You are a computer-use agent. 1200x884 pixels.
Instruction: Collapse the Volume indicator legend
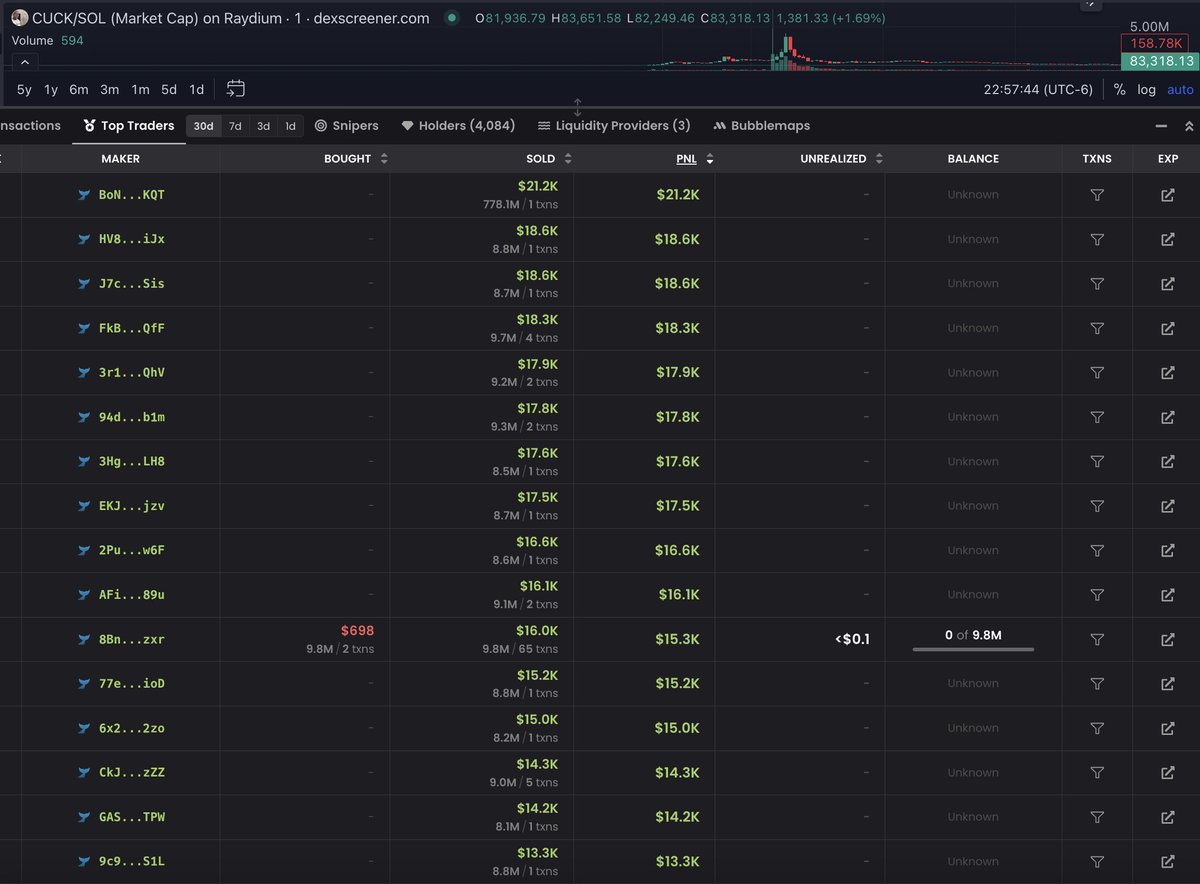click(x=25, y=62)
